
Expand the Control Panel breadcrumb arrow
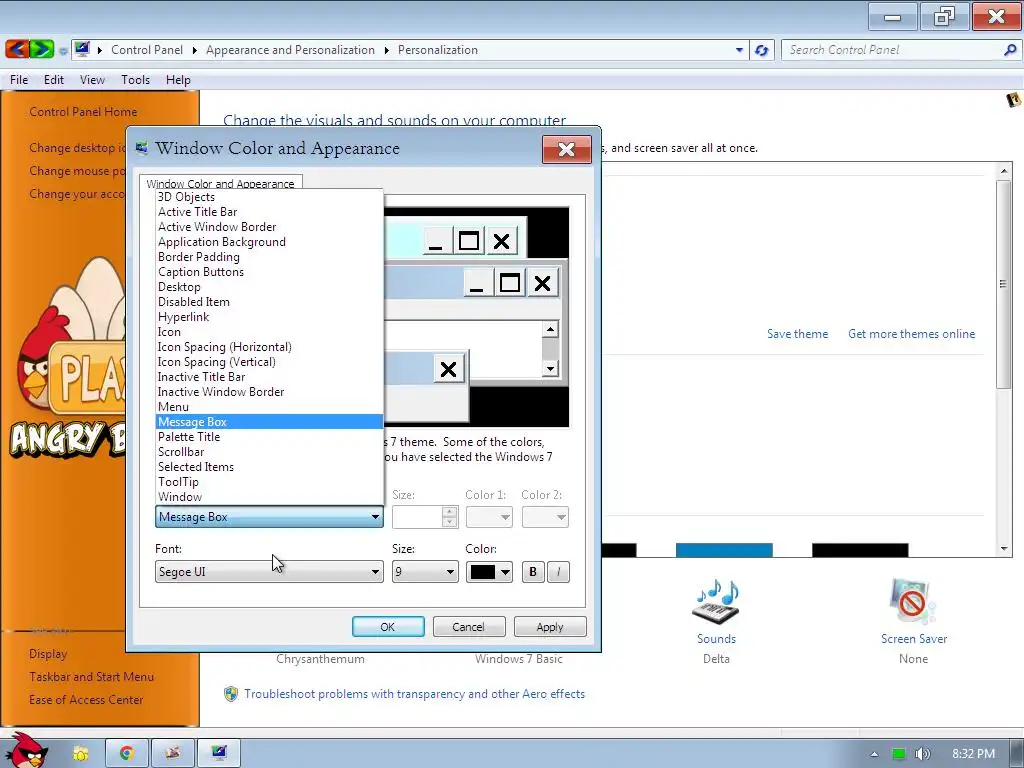pyautogui.click(x=196, y=50)
